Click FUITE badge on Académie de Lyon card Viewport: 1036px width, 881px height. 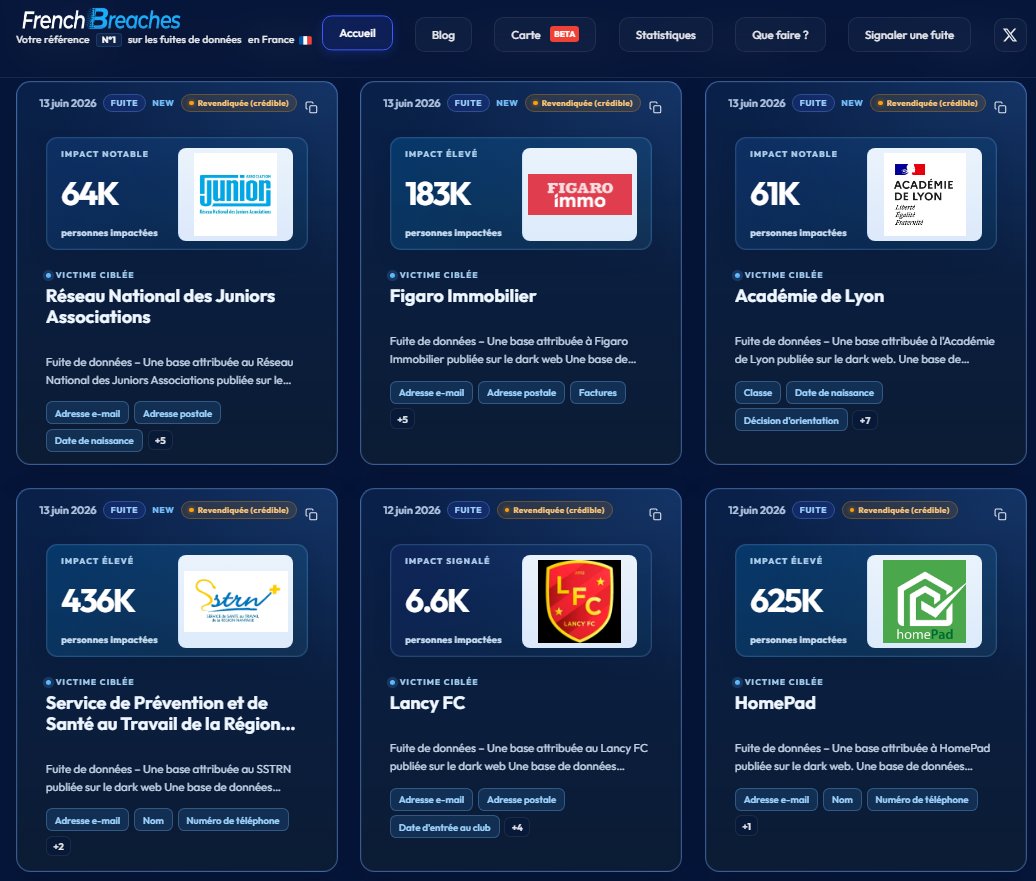point(813,103)
